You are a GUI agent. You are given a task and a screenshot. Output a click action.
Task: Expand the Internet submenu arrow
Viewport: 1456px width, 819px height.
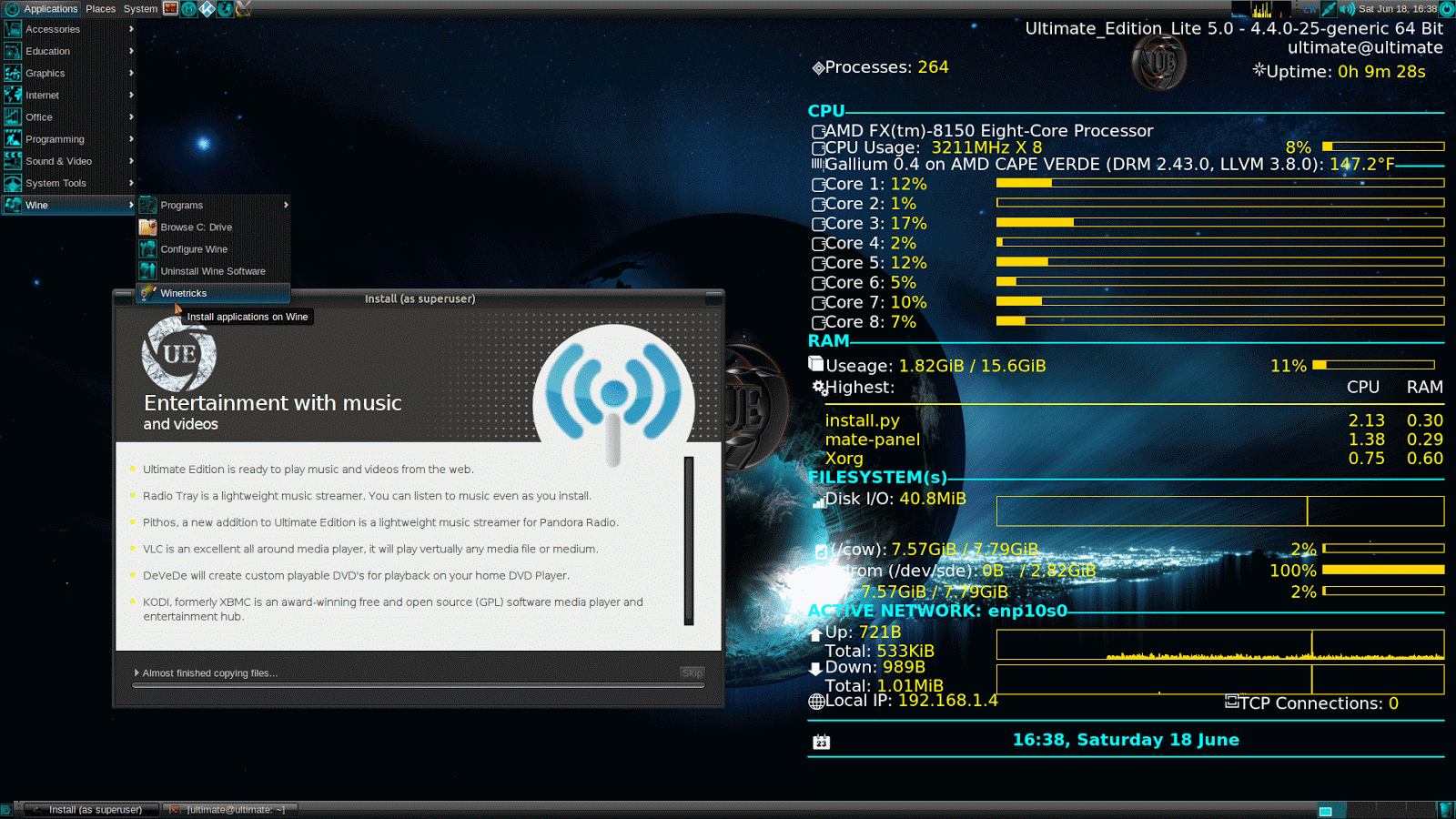click(x=131, y=95)
